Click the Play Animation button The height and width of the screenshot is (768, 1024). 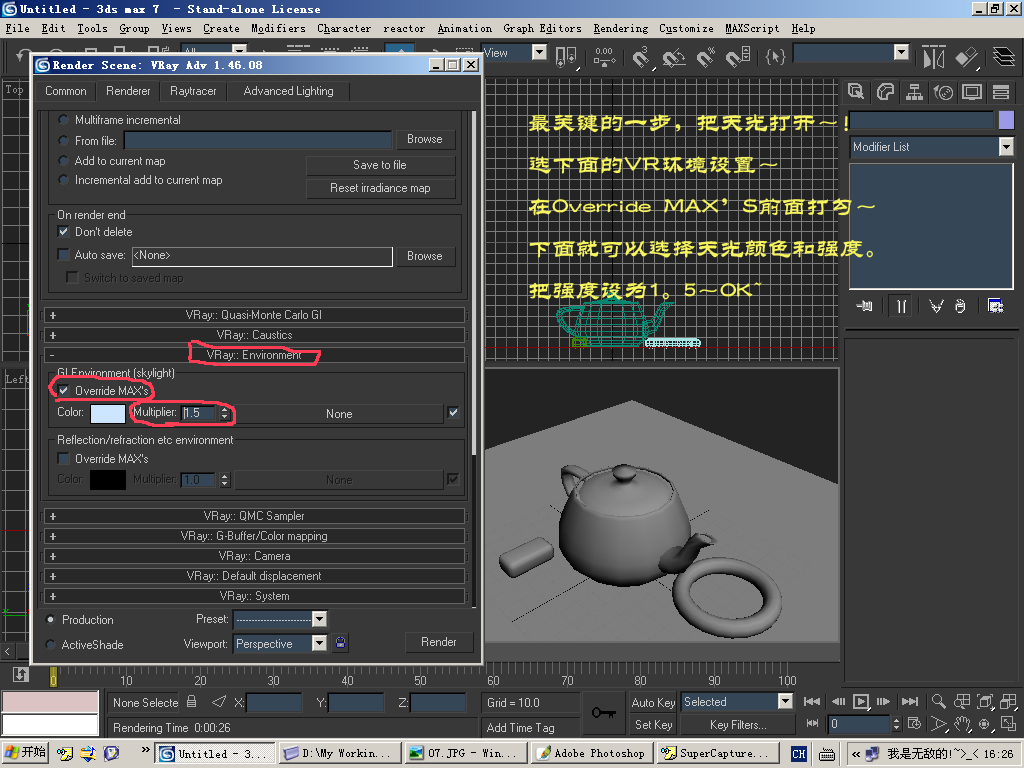tap(861, 701)
